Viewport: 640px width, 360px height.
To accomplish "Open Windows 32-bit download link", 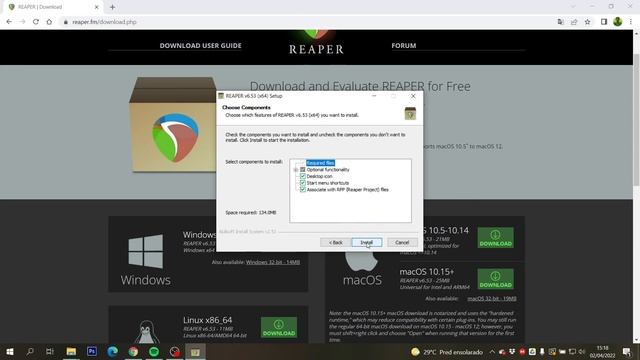I will (x=273, y=262).
